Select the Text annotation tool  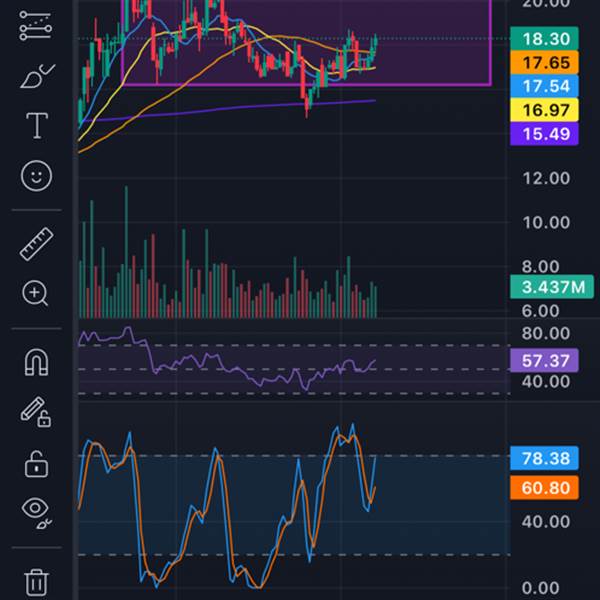click(37, 126)
